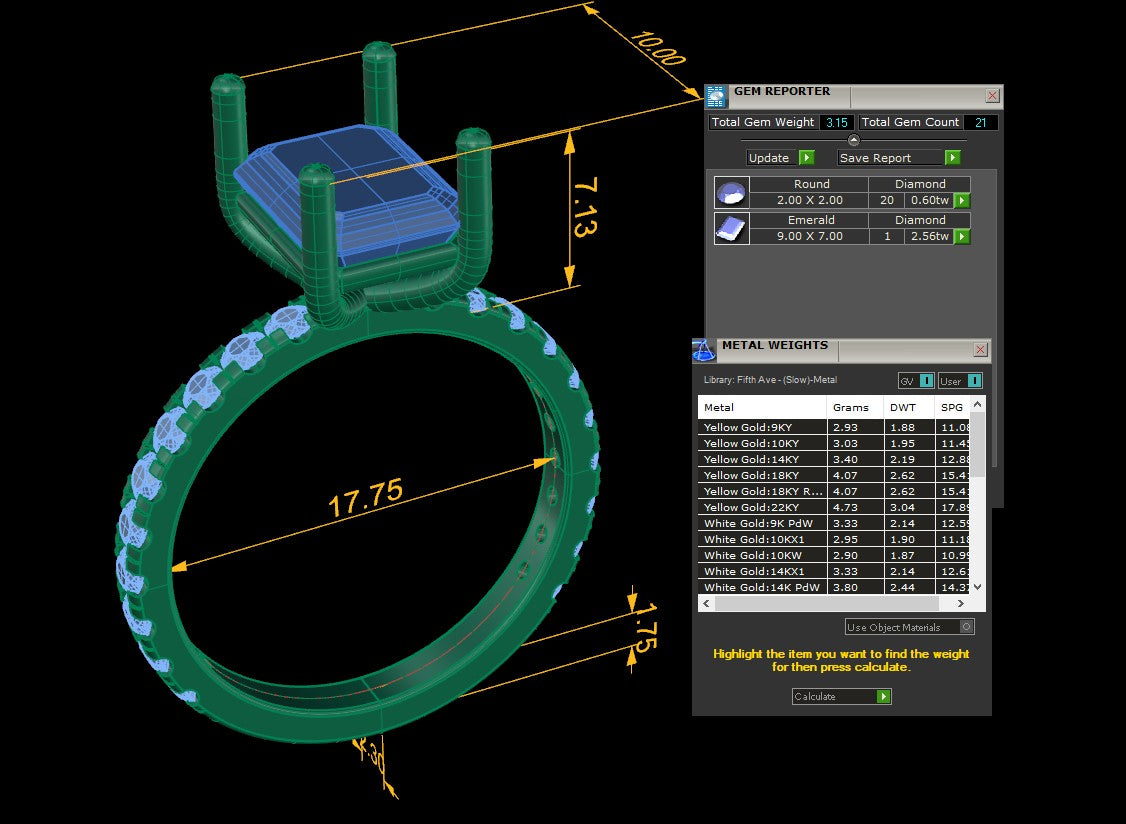The height and width of the screenshot is (824, 1126).
Task: Click green arrow next to 0.60tw
Action: click(962, 200)
